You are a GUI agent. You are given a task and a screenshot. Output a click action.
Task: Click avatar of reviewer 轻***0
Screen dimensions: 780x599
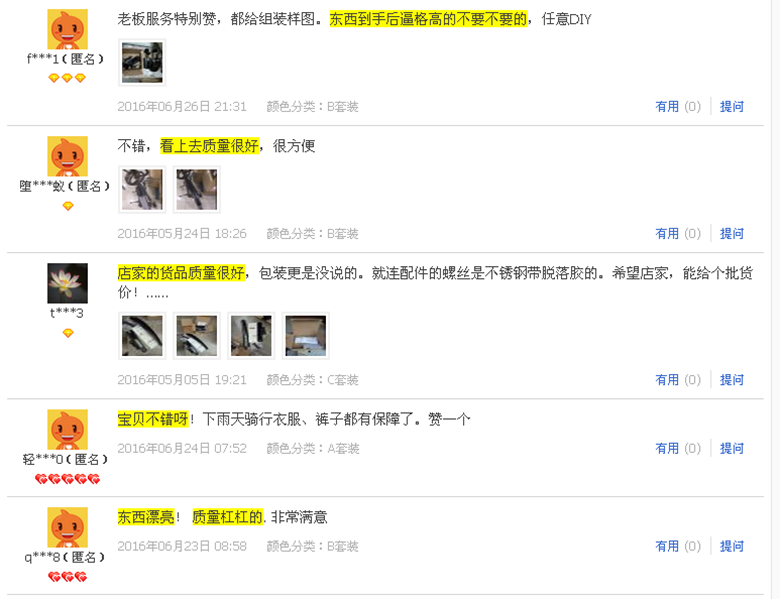point(67,429)
